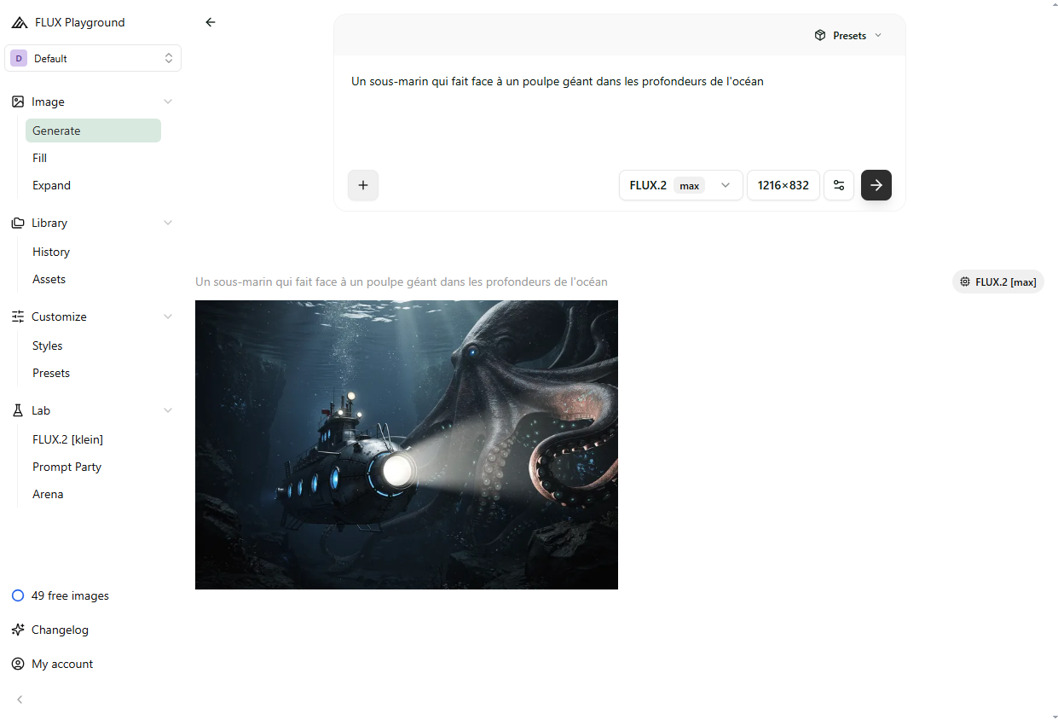Click the gray prompt caption above image
1058x720 pixels.
(401, 281)
